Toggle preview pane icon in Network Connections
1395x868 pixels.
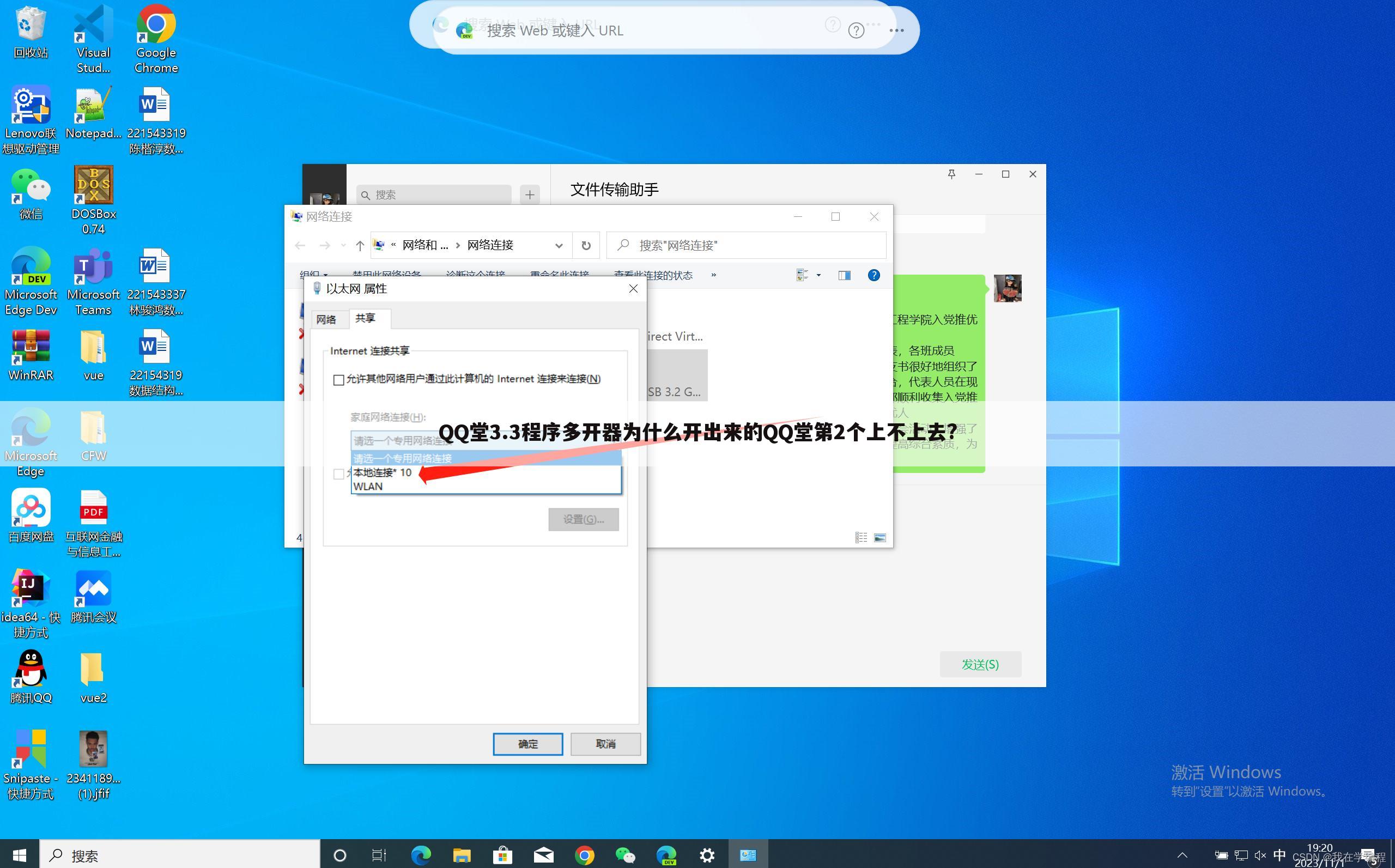844,276
